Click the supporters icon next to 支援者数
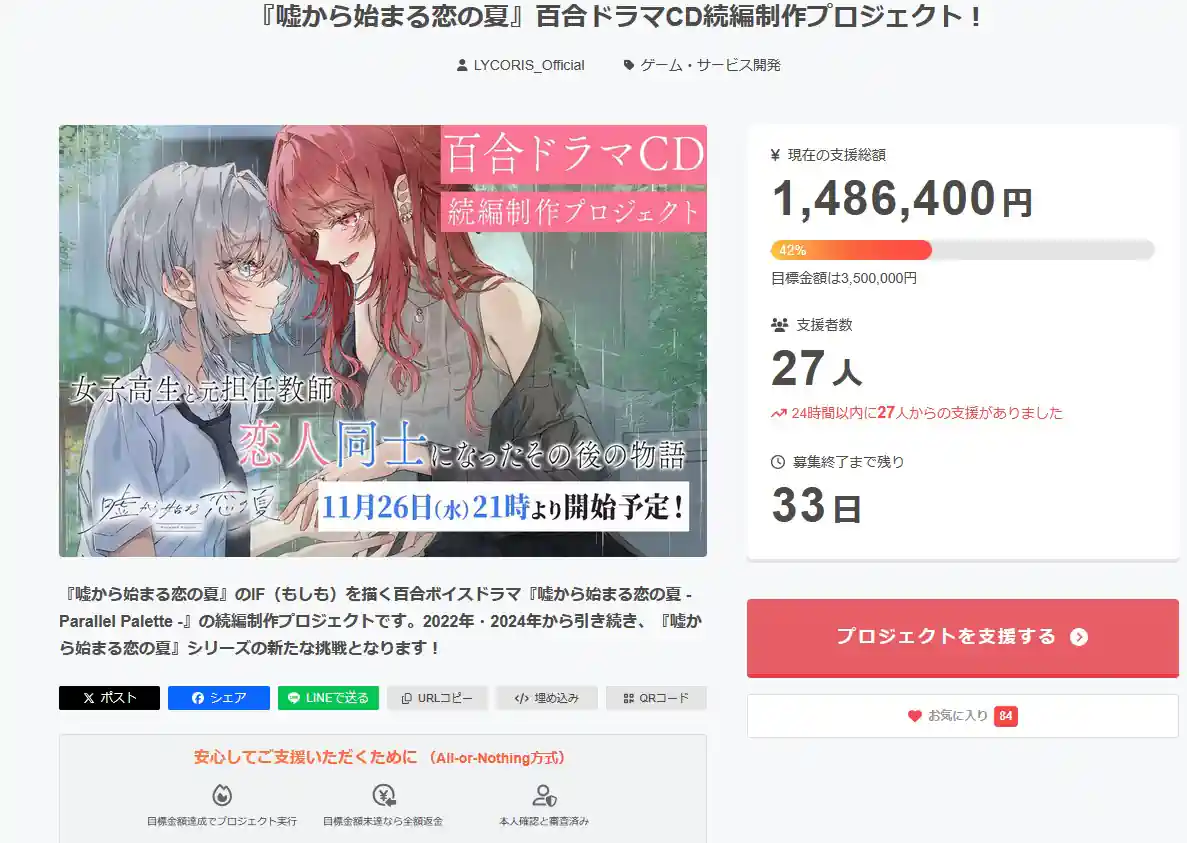Image resolution: width=1187 pixels, height=843 pixels. pyautogui.click(x=779, y=325)
